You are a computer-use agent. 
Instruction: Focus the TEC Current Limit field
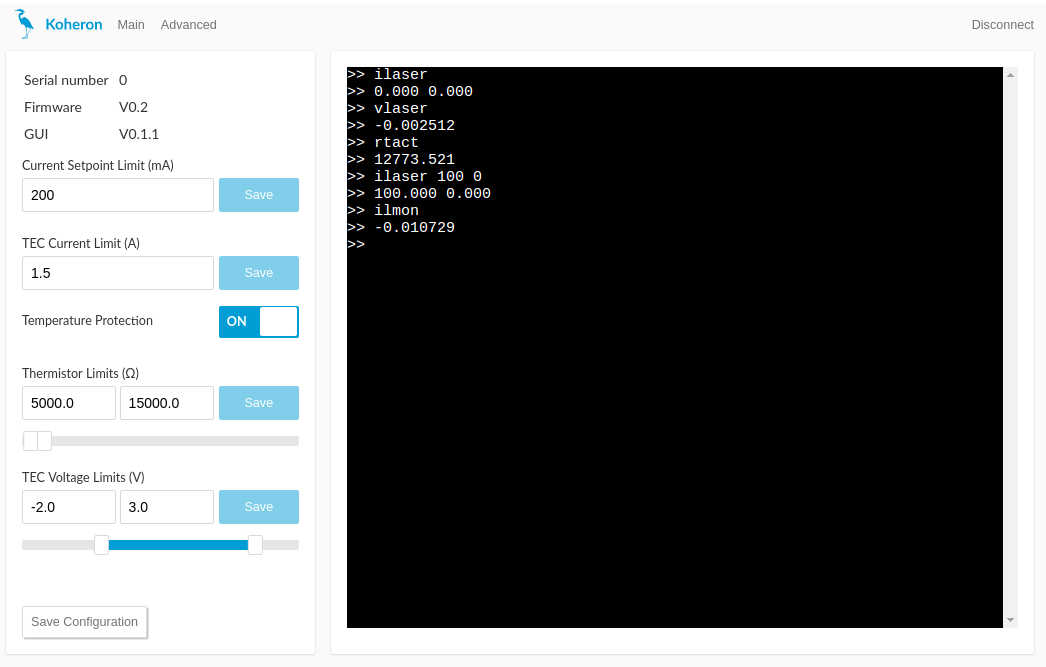118,273
